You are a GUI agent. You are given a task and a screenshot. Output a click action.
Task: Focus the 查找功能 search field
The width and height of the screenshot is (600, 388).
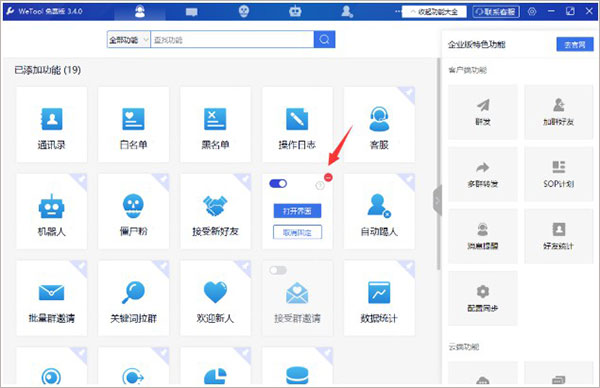pos(232,39)
